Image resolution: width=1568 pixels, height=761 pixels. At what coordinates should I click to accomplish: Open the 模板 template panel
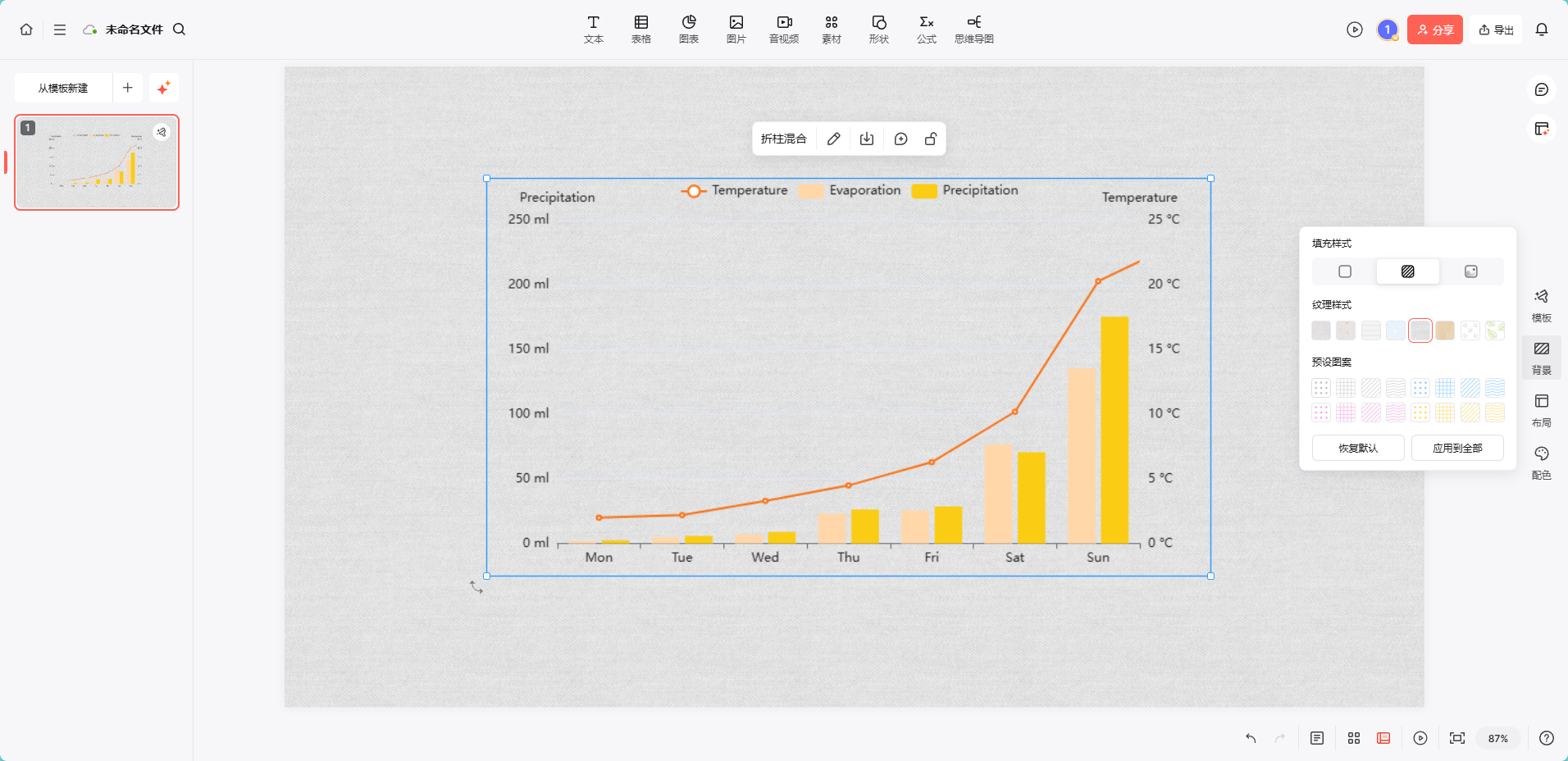[x=1542, y=305]
